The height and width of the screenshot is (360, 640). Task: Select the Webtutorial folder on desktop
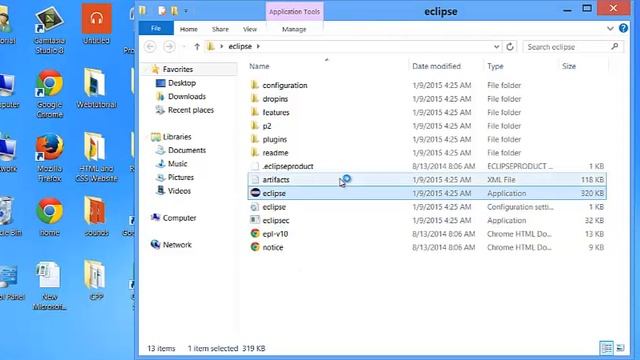click(x=96, y=88)
